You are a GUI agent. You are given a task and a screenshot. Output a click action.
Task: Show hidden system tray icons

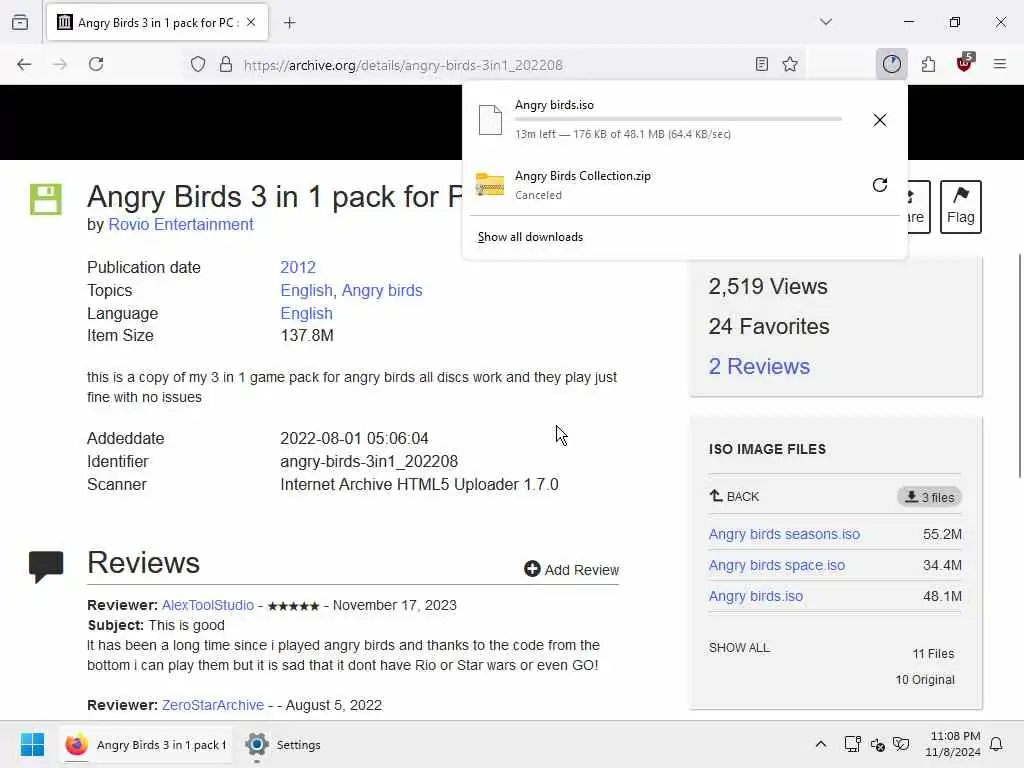pyautogui.click(x=821, y=744)
